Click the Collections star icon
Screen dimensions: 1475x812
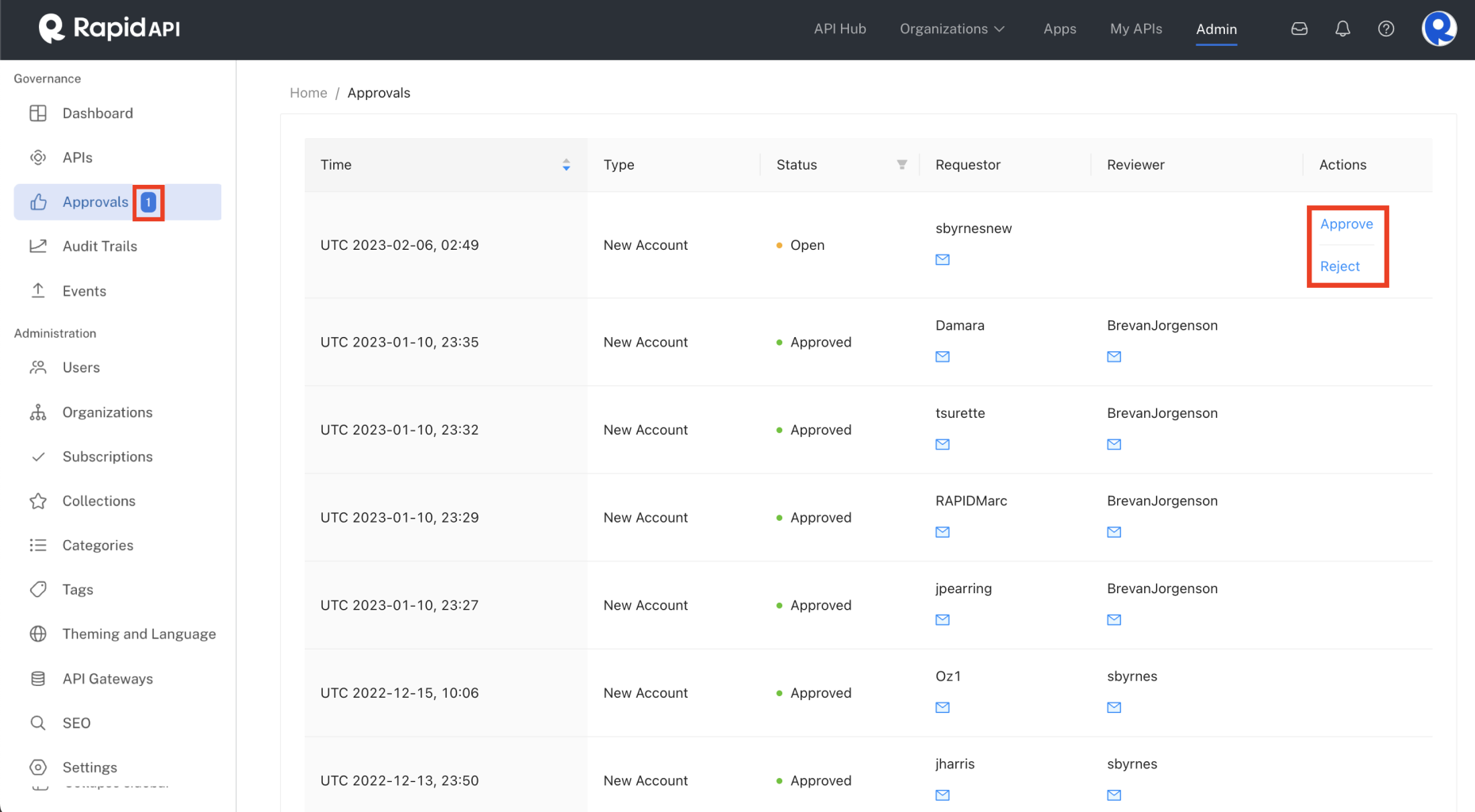click(38, 501)
